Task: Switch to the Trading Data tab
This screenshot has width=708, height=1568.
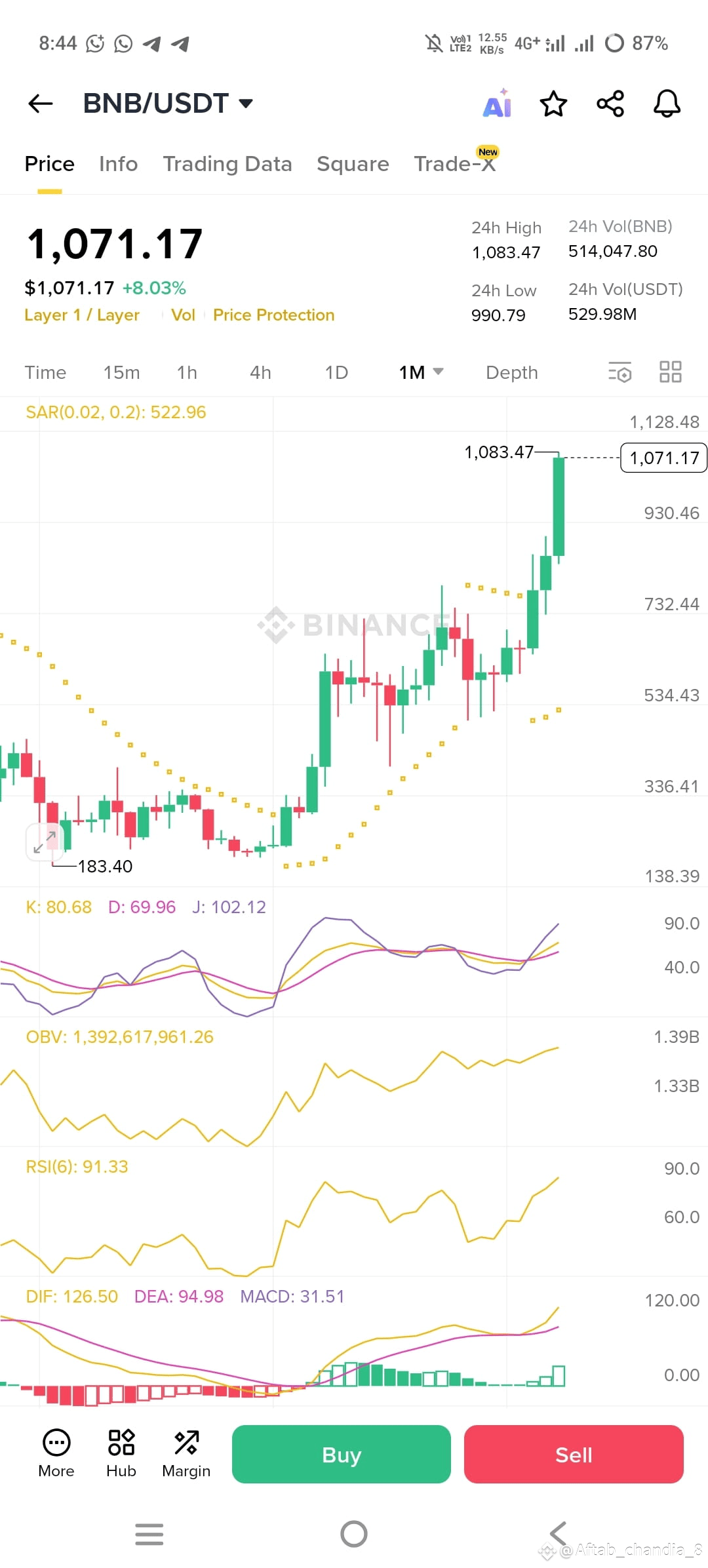Action: tap(227, 164)
